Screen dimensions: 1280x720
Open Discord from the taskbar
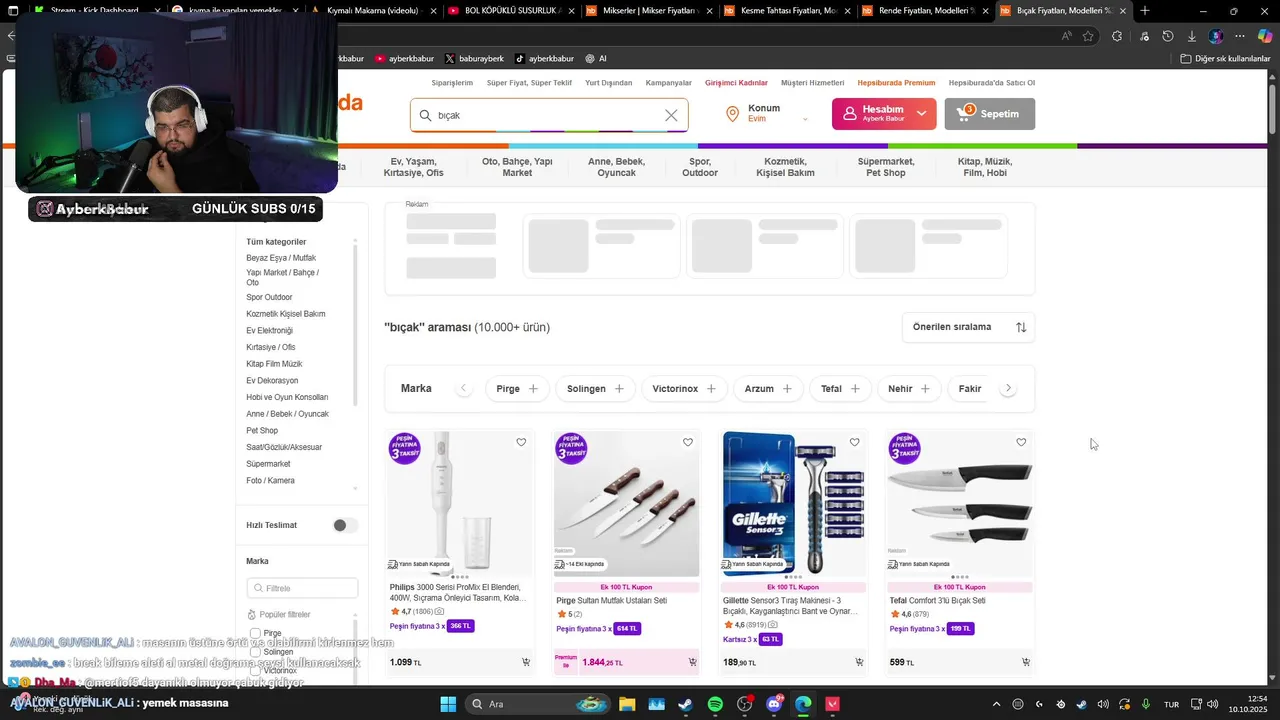point(774,704)
